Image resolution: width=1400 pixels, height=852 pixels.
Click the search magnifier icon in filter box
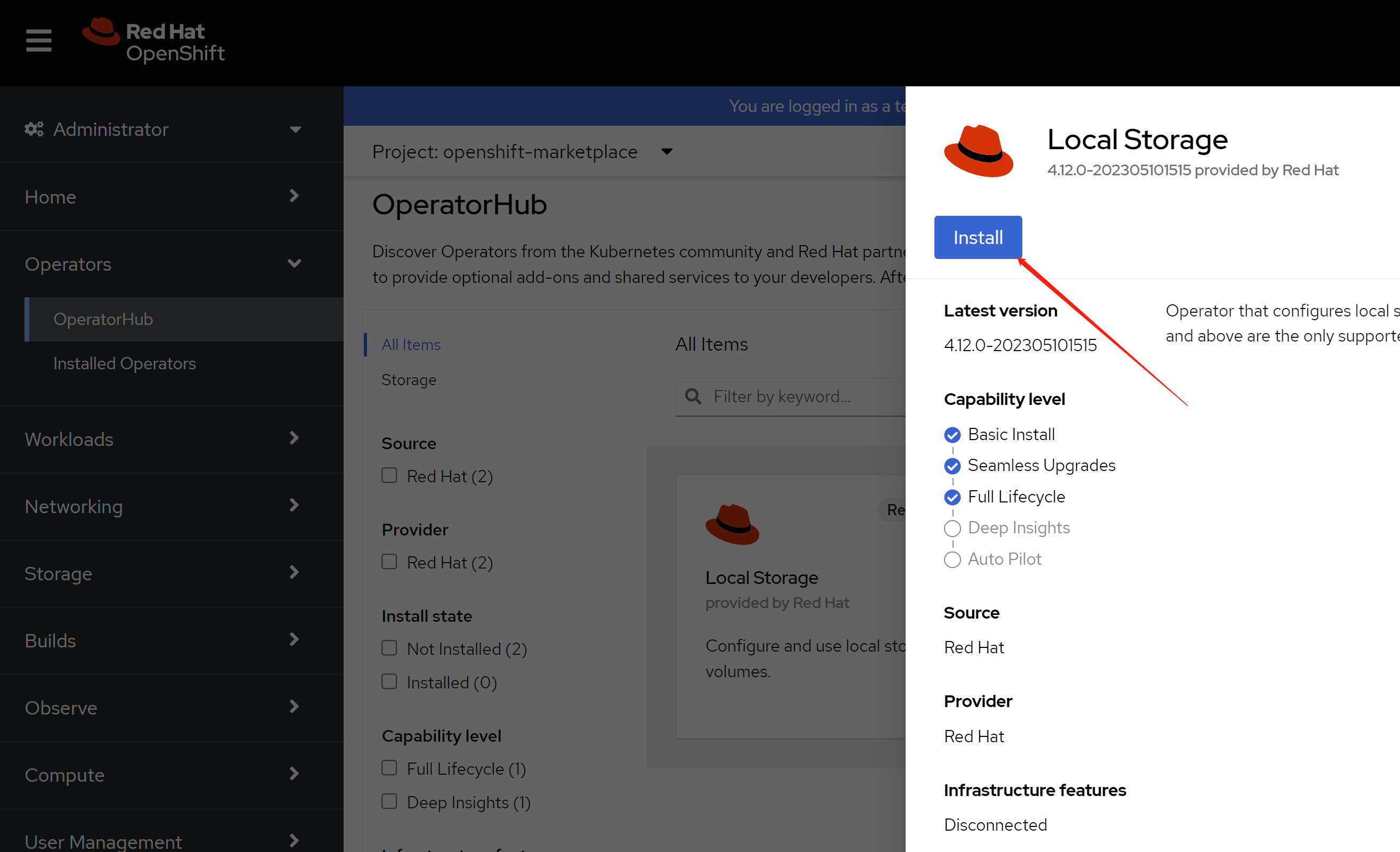[693, 396]
